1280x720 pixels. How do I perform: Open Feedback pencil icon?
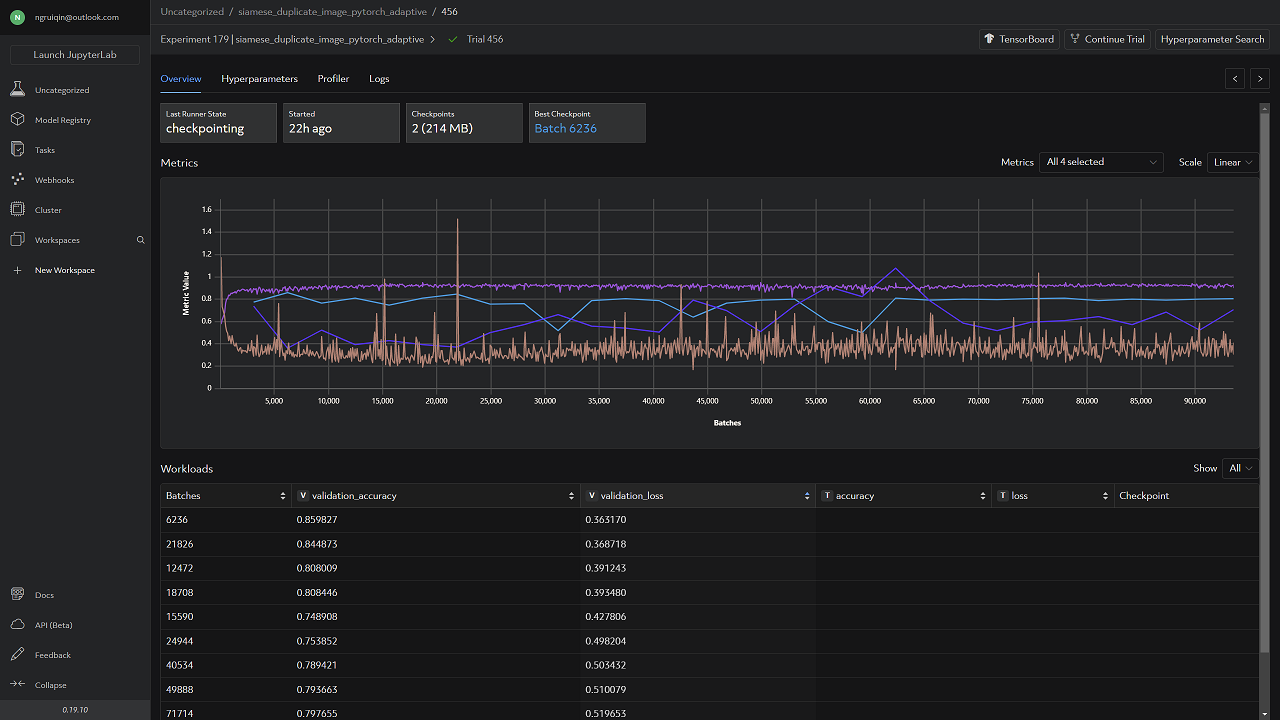coord(17,655)
